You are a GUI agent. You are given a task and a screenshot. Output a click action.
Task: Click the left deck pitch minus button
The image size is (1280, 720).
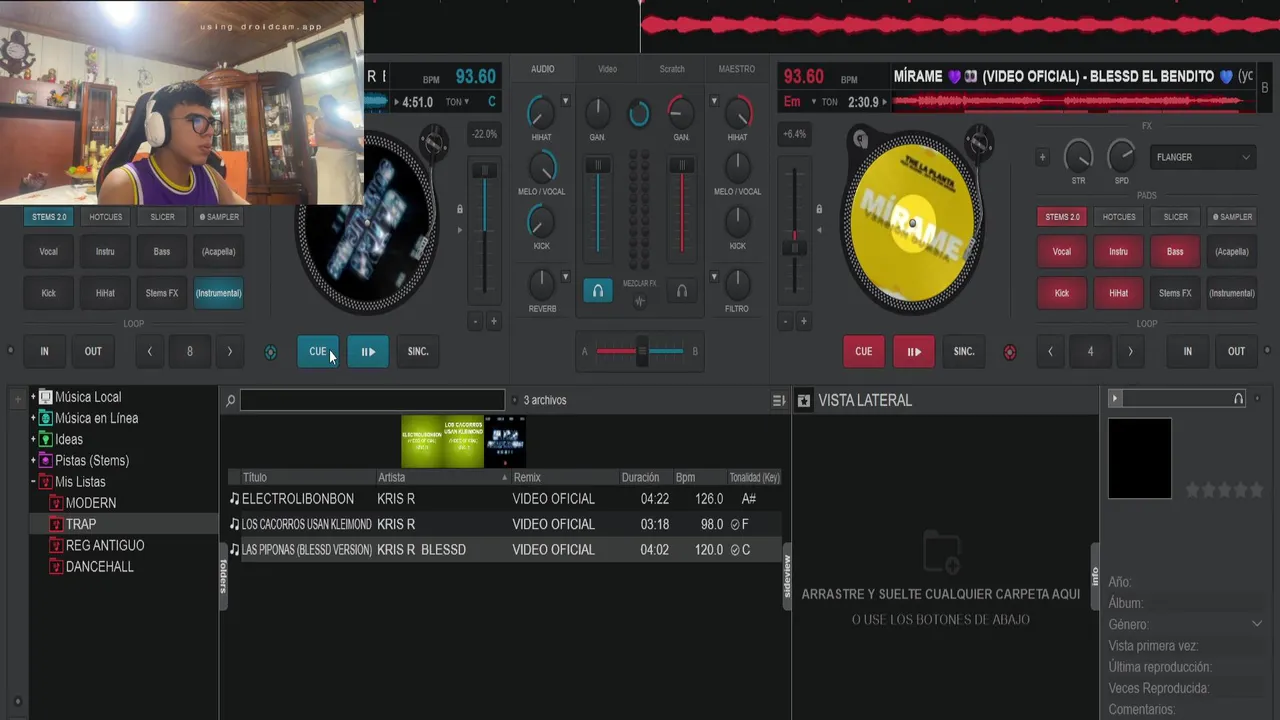(x=476, y=321)
